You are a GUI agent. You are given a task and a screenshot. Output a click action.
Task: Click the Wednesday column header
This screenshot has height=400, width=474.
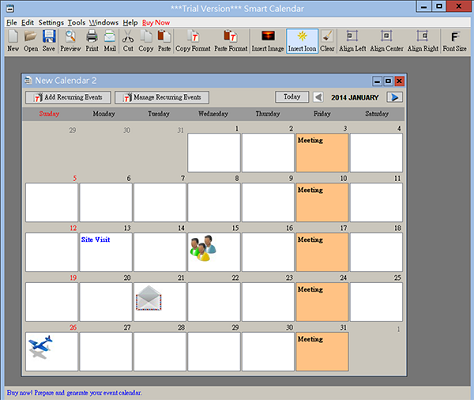point(213,114)
